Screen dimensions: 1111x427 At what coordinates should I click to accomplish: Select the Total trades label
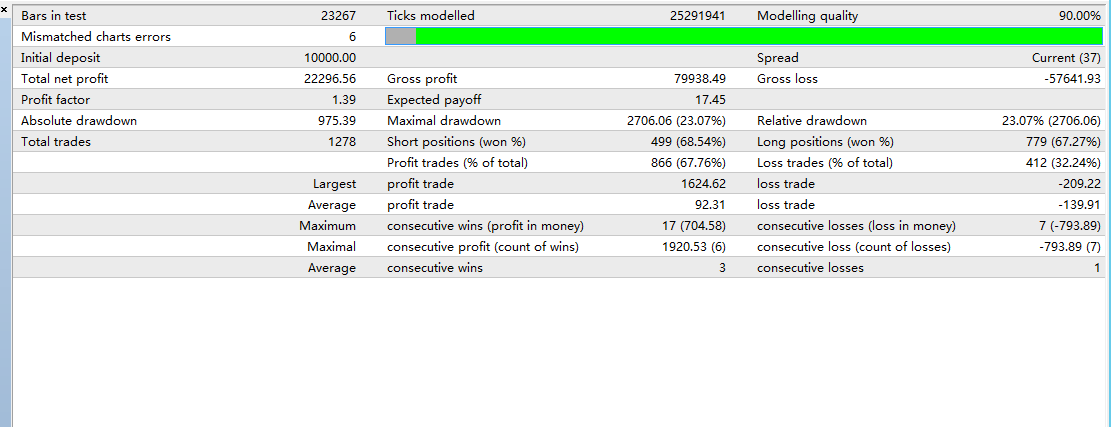click(x=56, y=142)
